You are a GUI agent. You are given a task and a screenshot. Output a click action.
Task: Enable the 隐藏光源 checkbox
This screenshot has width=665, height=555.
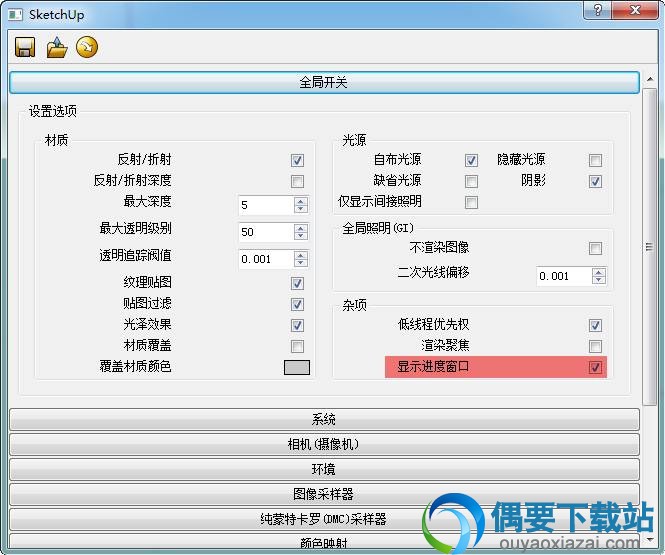click(x=595, y=160)
